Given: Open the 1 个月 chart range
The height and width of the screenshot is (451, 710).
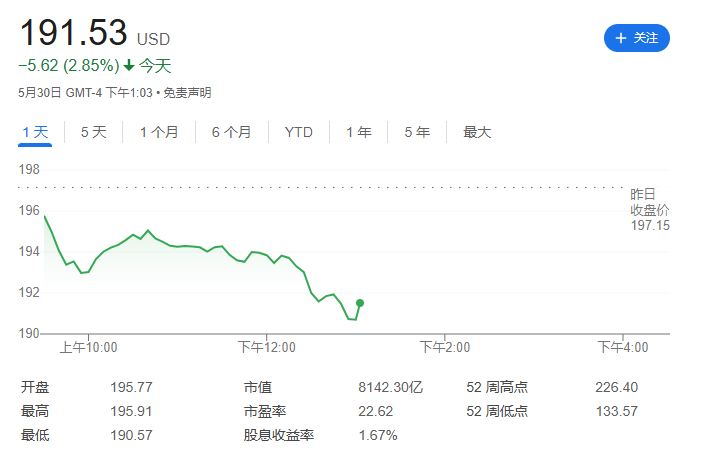Looking at the screenshot, I should (159, 132).
